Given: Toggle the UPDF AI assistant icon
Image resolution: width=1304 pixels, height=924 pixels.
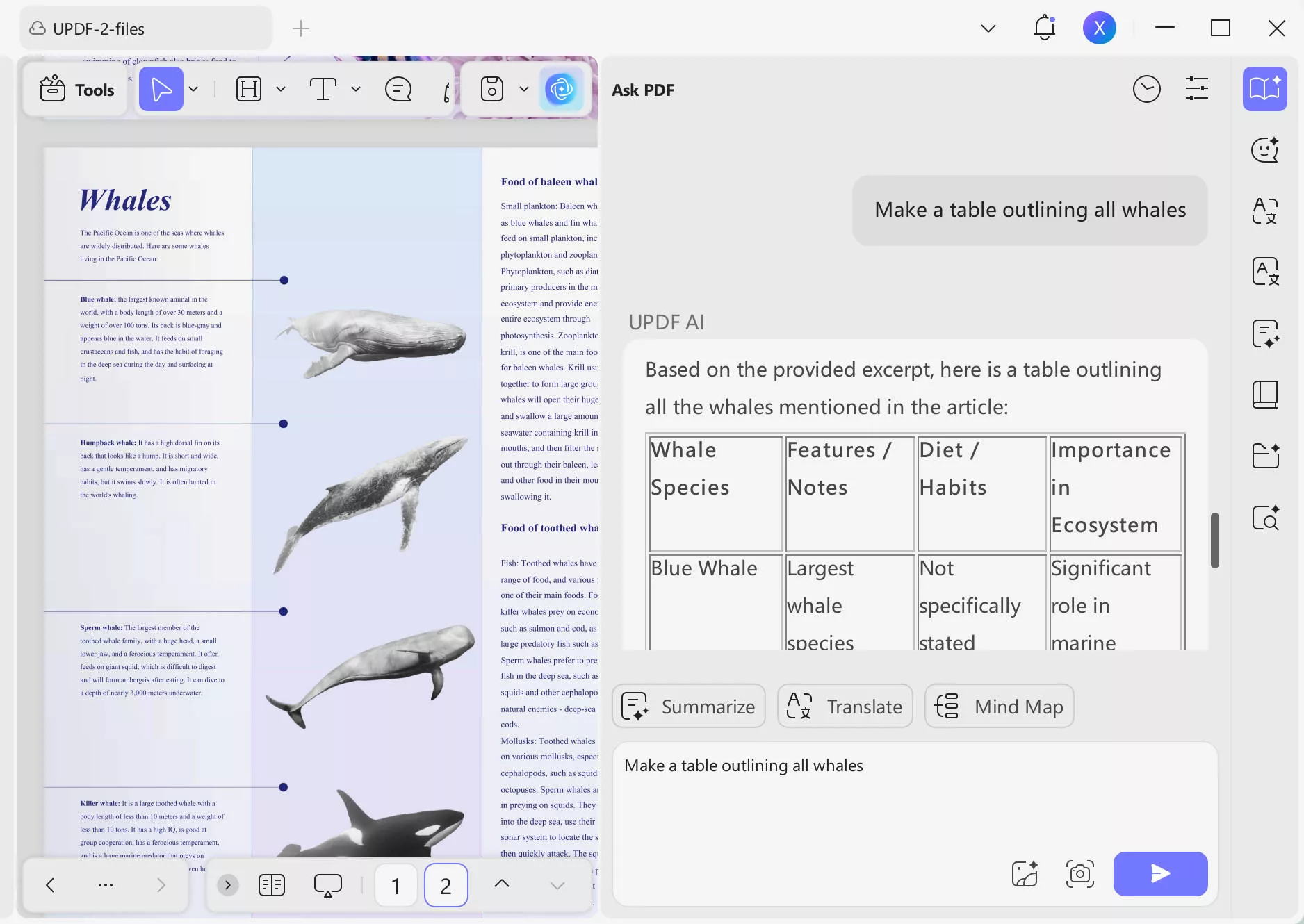Looking at the screenshot, I should pos(561,90).
